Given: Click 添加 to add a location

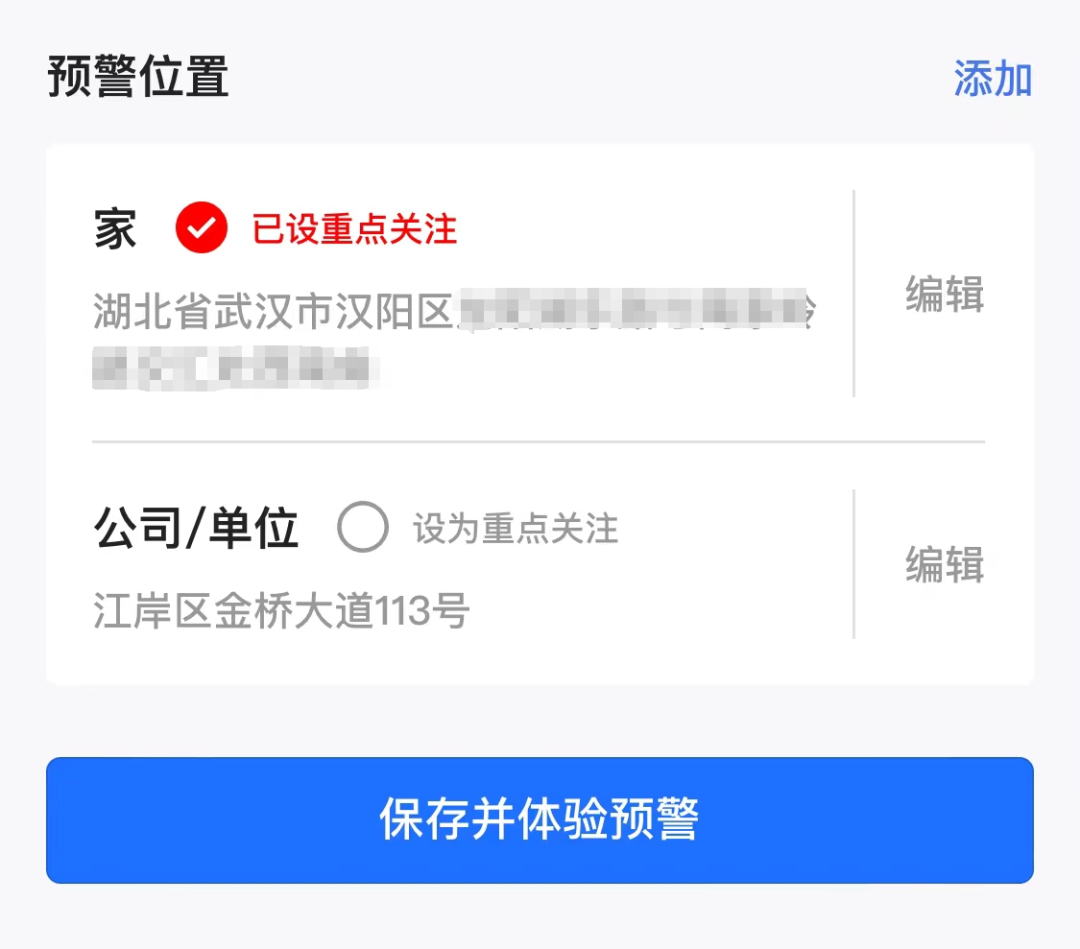Looking at the screenshot, I should tap(992, 79).
